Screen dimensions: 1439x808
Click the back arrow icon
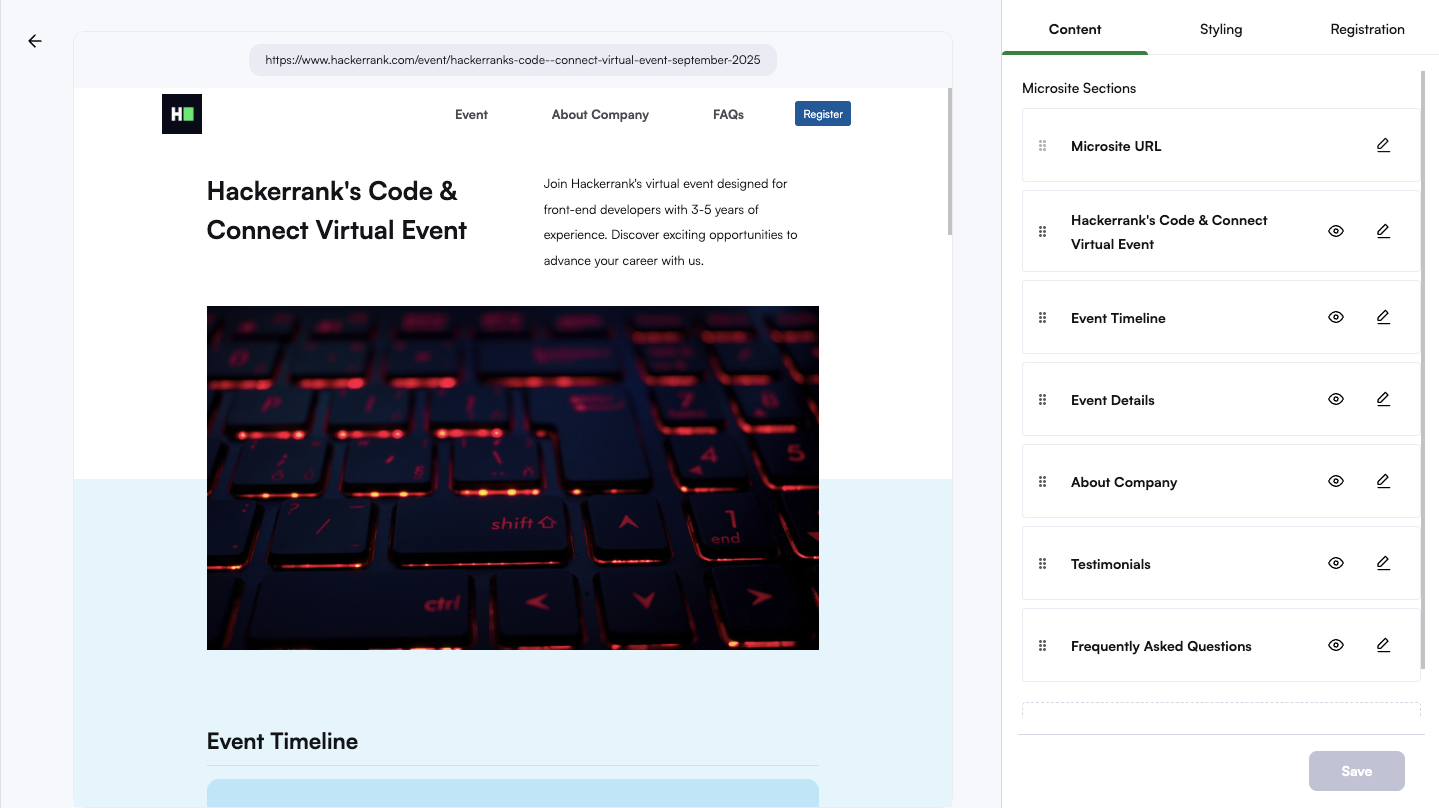click(x=35, y=41)
